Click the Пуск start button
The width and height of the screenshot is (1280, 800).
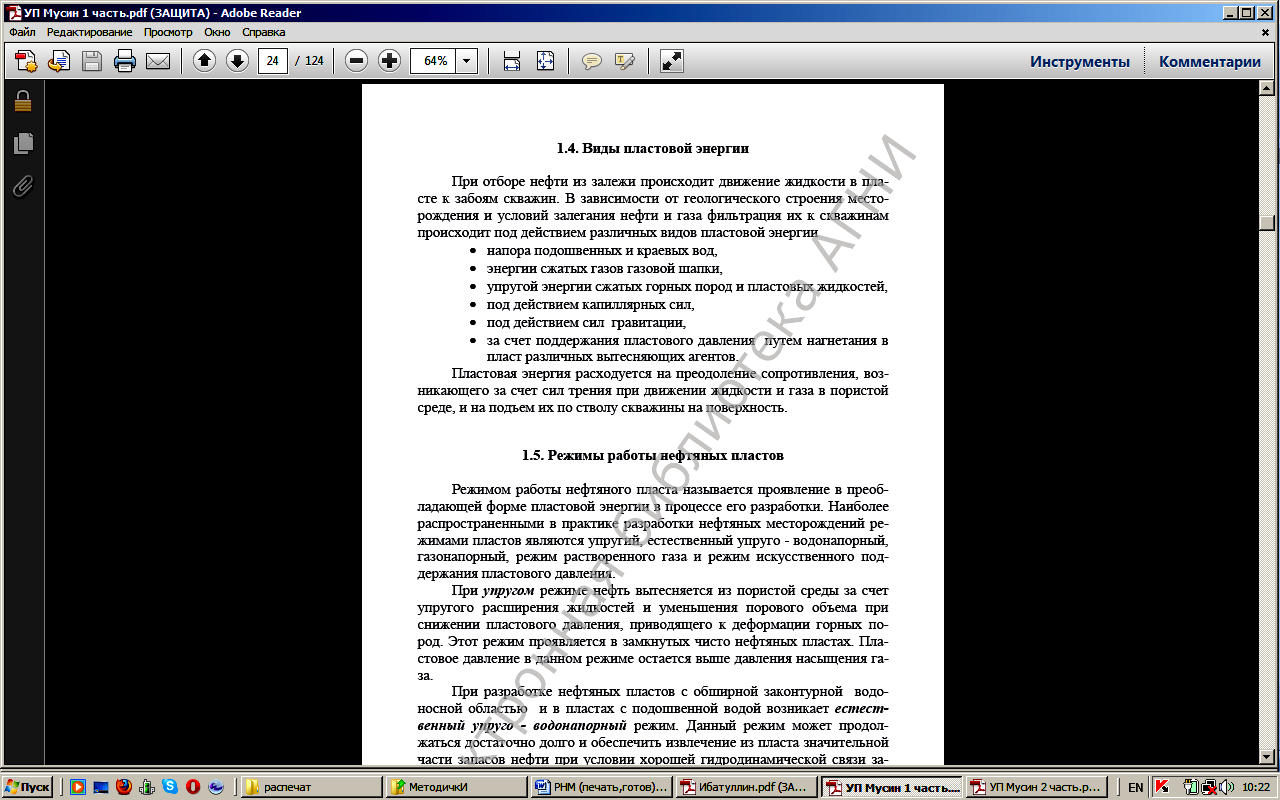pos(28,787)
